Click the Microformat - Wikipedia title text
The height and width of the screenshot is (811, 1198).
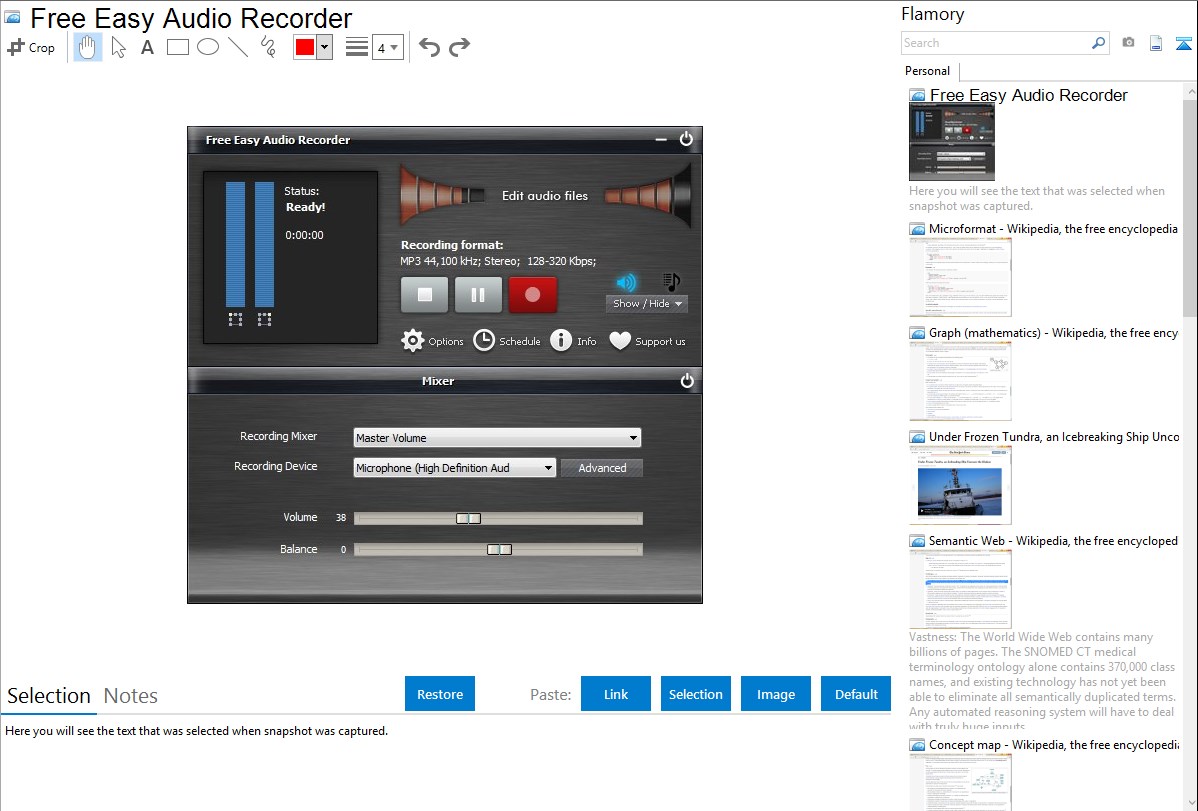(1053, 229)
